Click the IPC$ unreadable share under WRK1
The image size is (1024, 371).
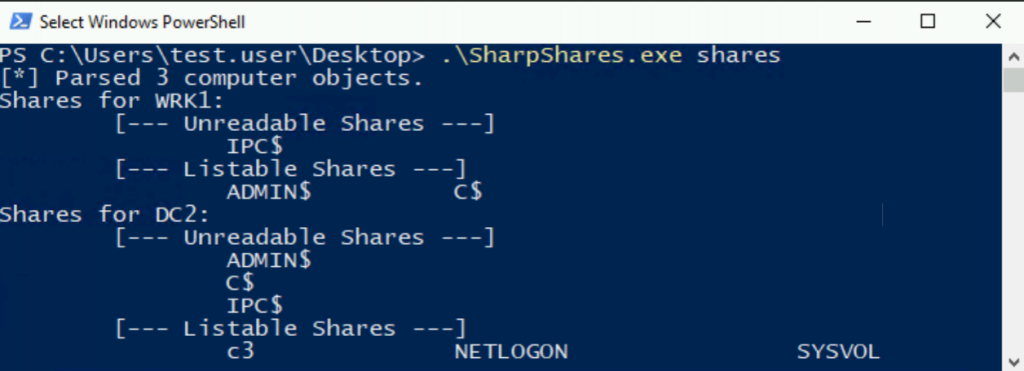click(255, 147)
